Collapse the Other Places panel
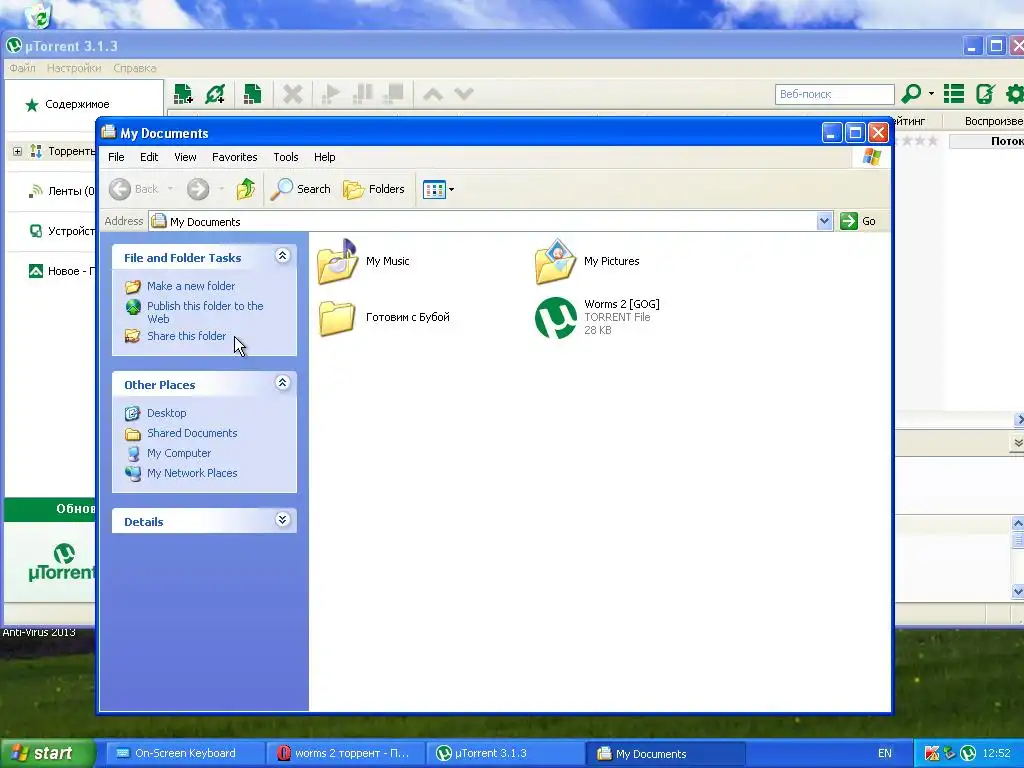Viewport: 1024px width, 768px height. tap(282, 383)
